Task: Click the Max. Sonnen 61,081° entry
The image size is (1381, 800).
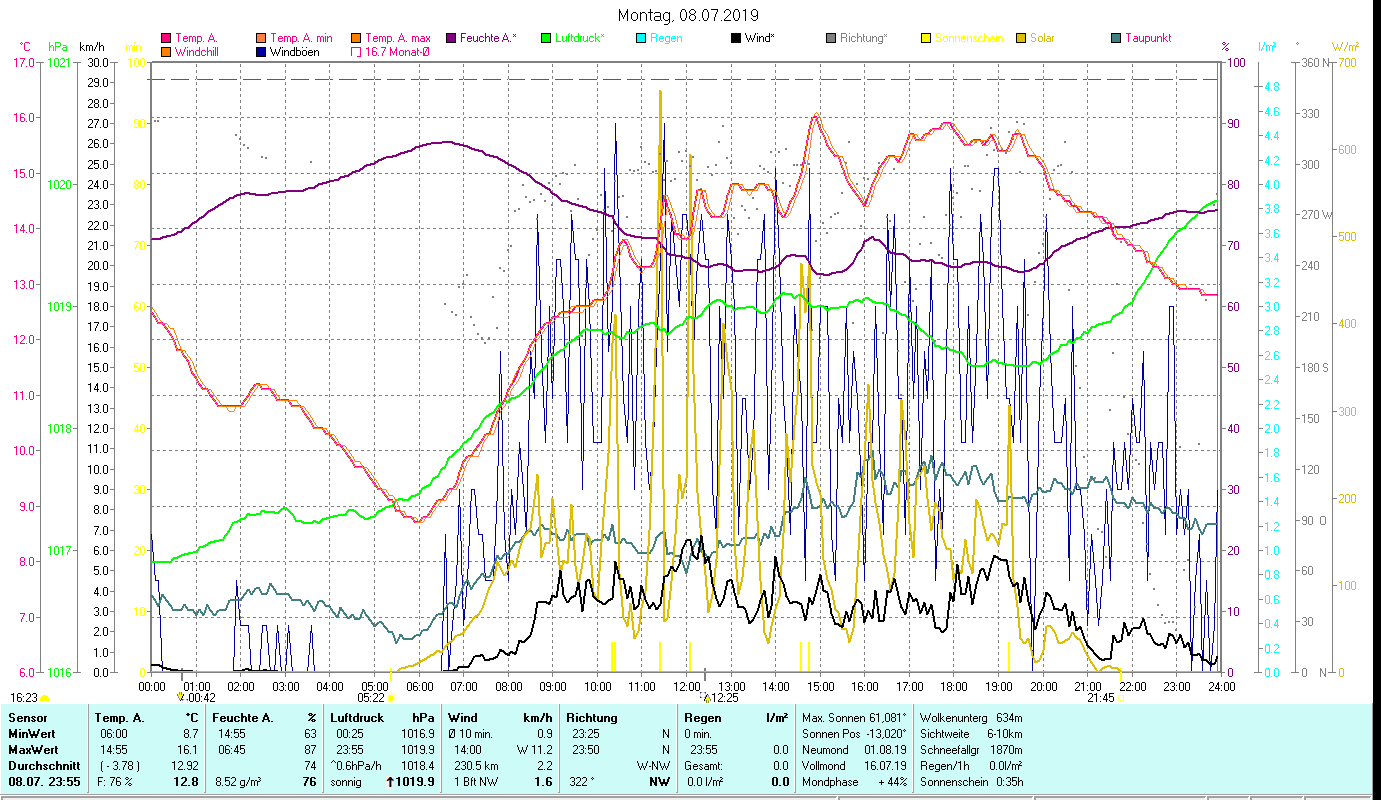Action: (x=854, y=718)
